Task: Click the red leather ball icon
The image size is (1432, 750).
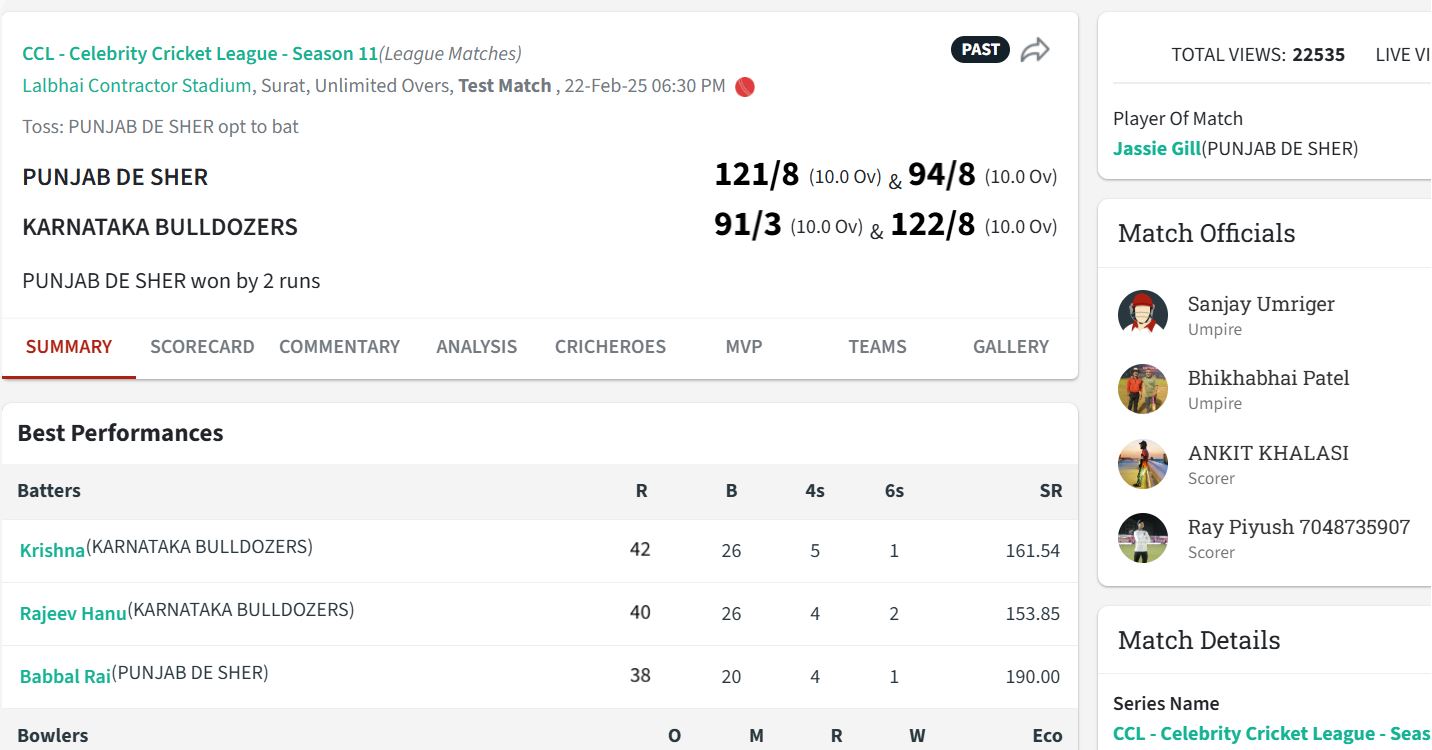Action: [x=742, y=87]
